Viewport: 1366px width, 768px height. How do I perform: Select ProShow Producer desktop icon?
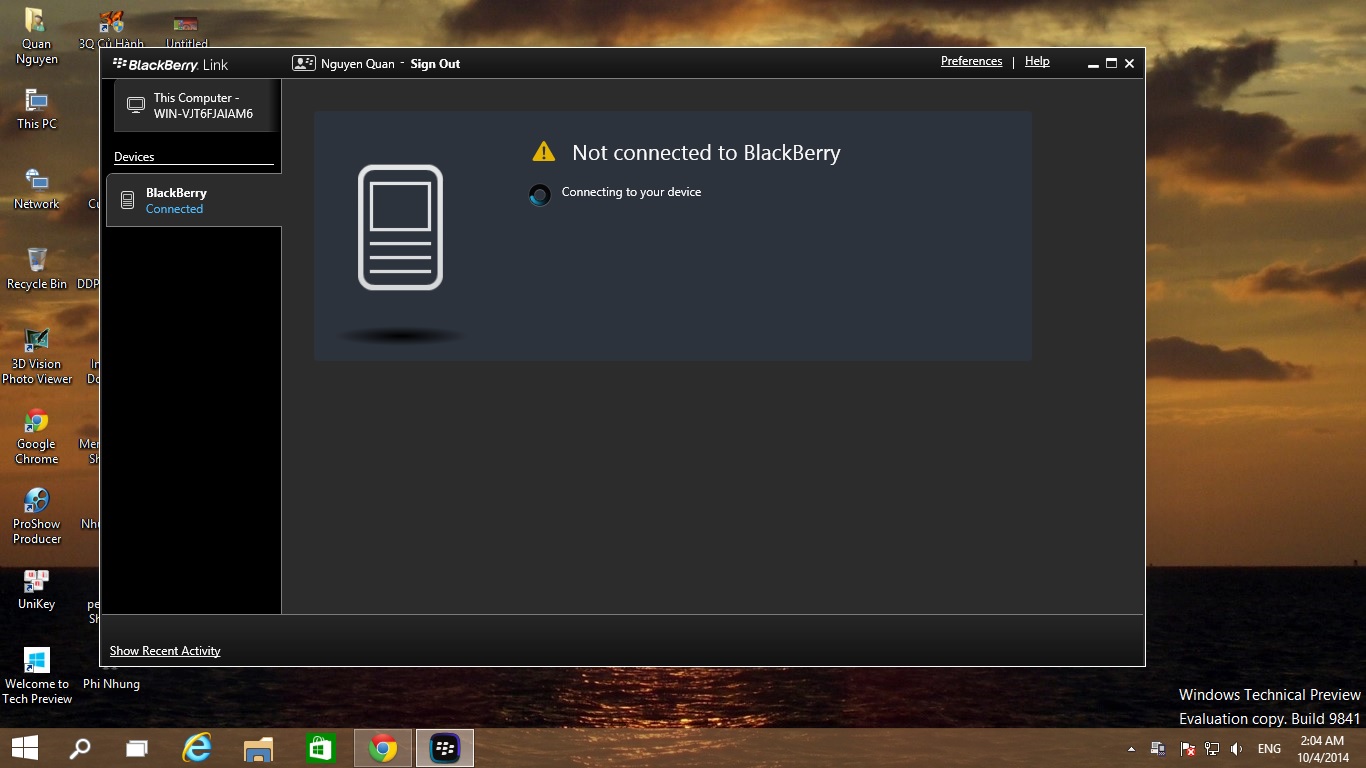tap(37, 516)
